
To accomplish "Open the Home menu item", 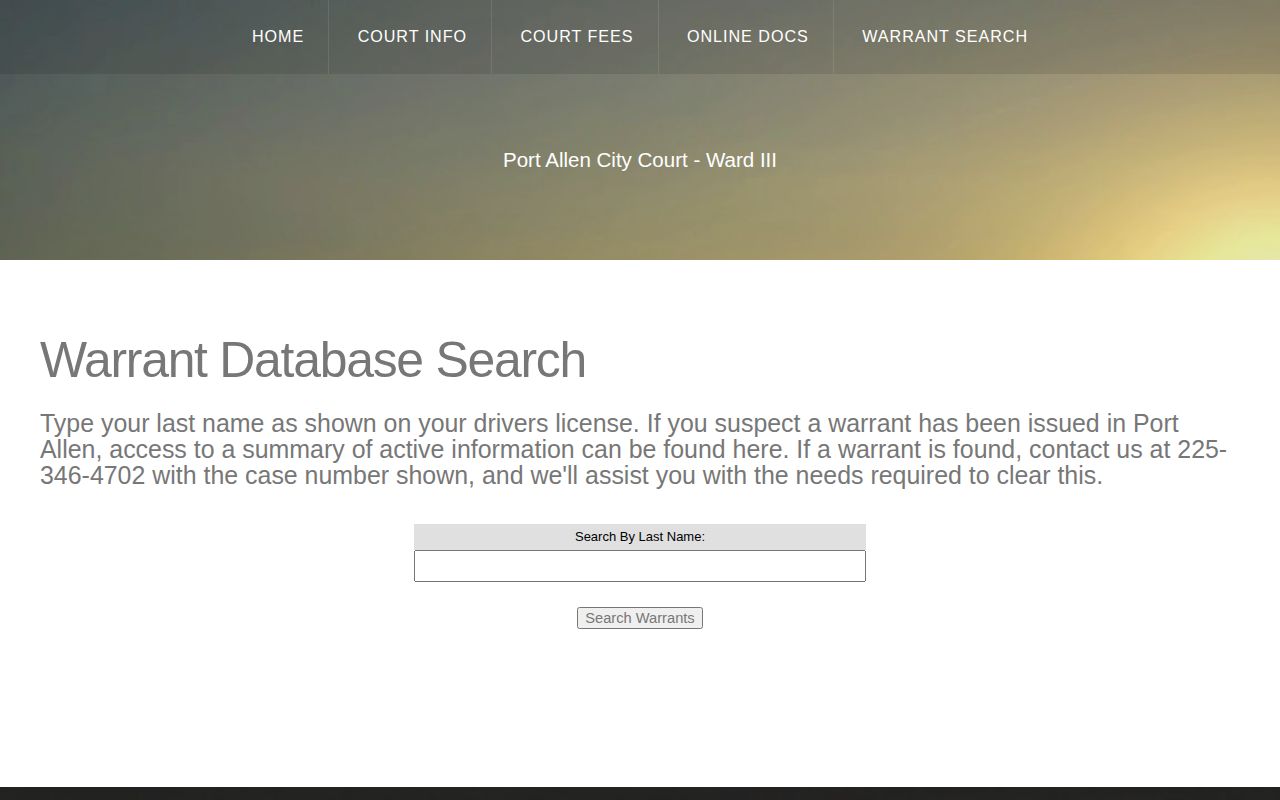I will pyautogui.click(x=277, y=37).
